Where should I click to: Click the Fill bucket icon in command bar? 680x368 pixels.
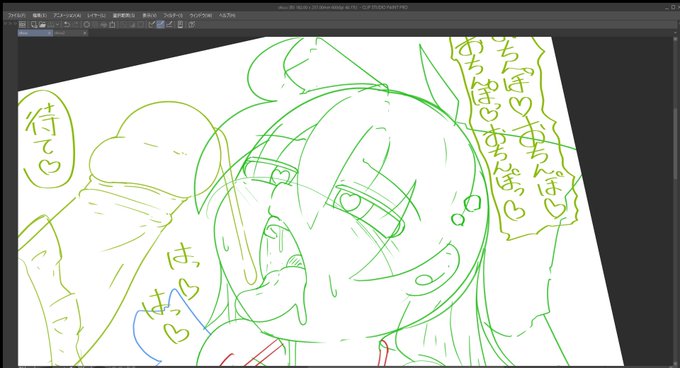(x=103, y=25)
